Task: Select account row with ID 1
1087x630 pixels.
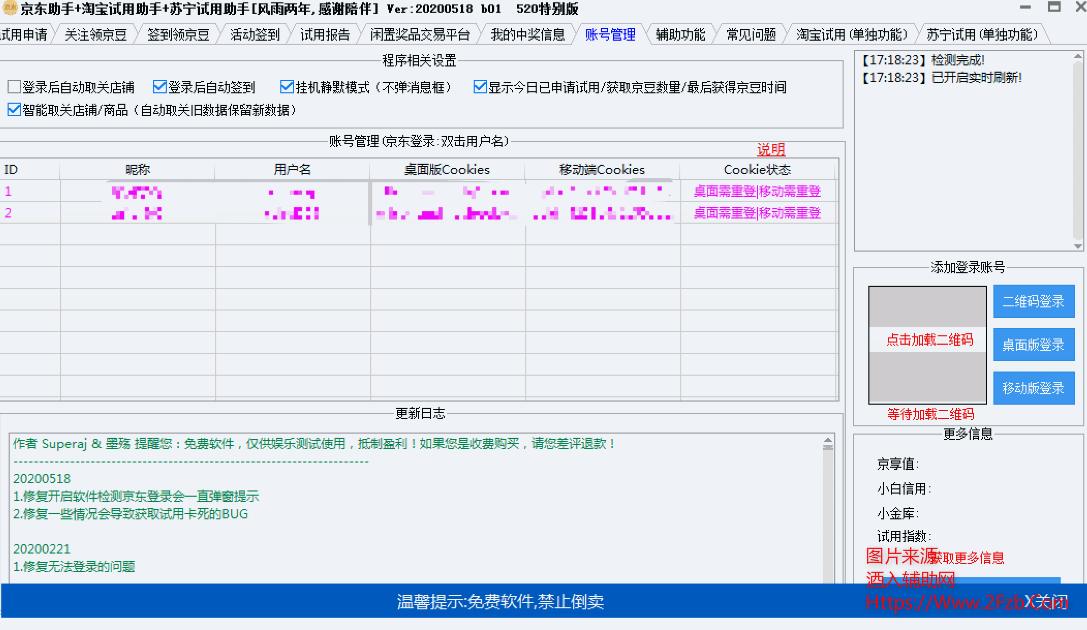Action: (419, 191)
